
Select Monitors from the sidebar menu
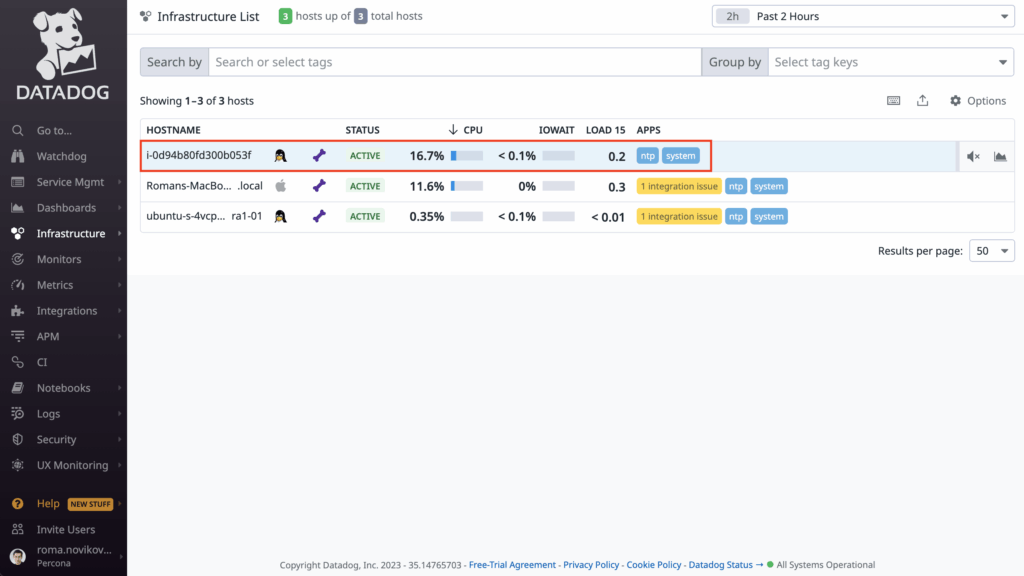click(x=58, y=259)
